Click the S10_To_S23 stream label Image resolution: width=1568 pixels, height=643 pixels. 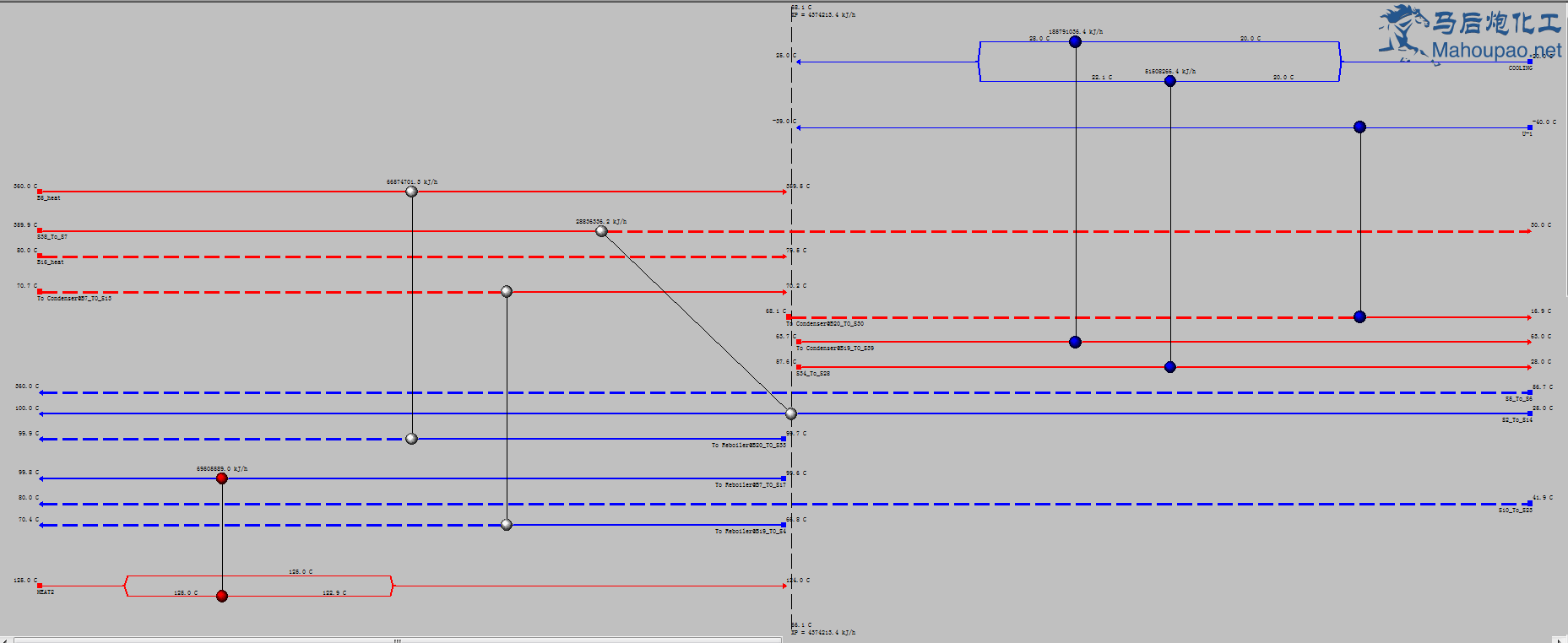coord(1516,511)
